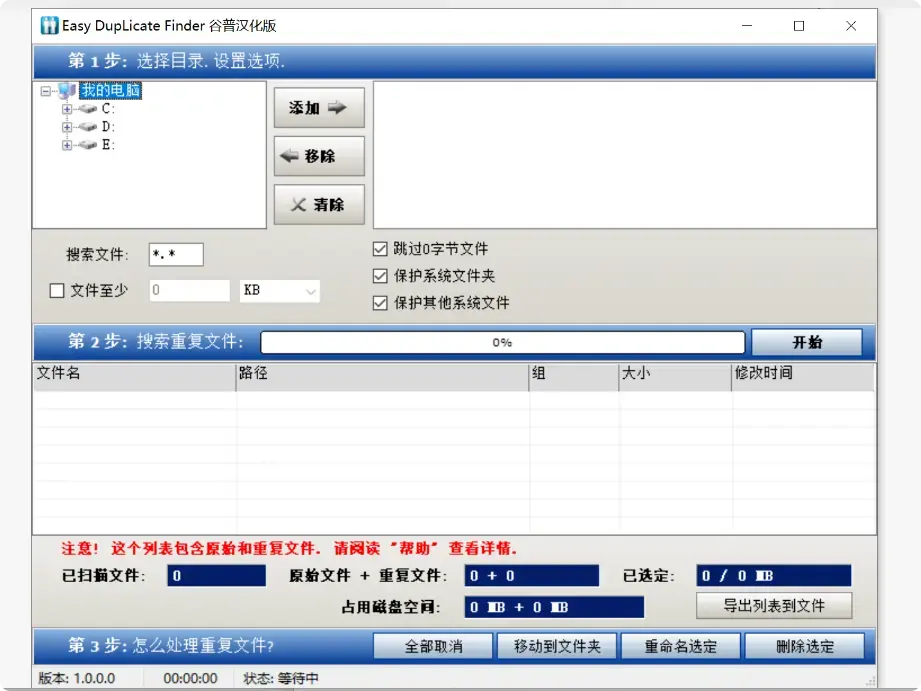The width and height of the screenshot is (921, 691).
Task: Disable the 跳过0字节文件 option
Action: tap(379, 249)
